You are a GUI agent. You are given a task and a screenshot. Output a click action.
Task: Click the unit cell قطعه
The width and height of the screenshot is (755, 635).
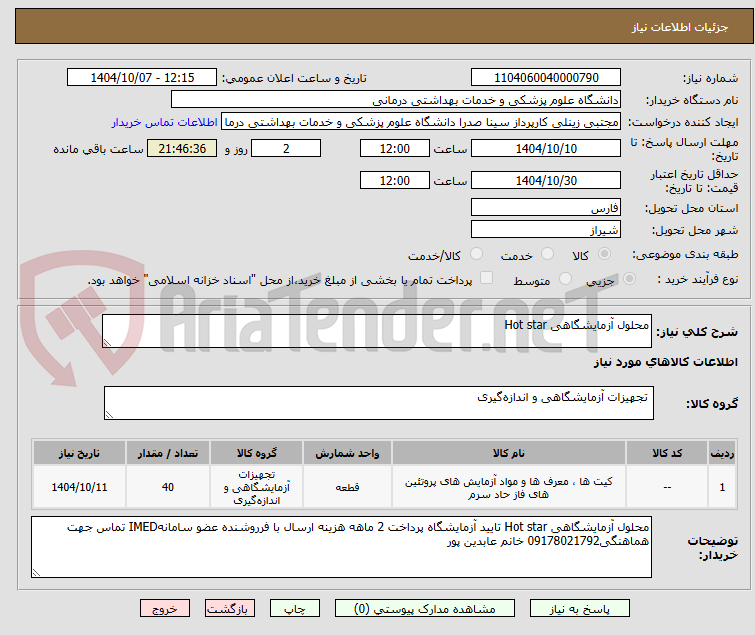point(347,487)
